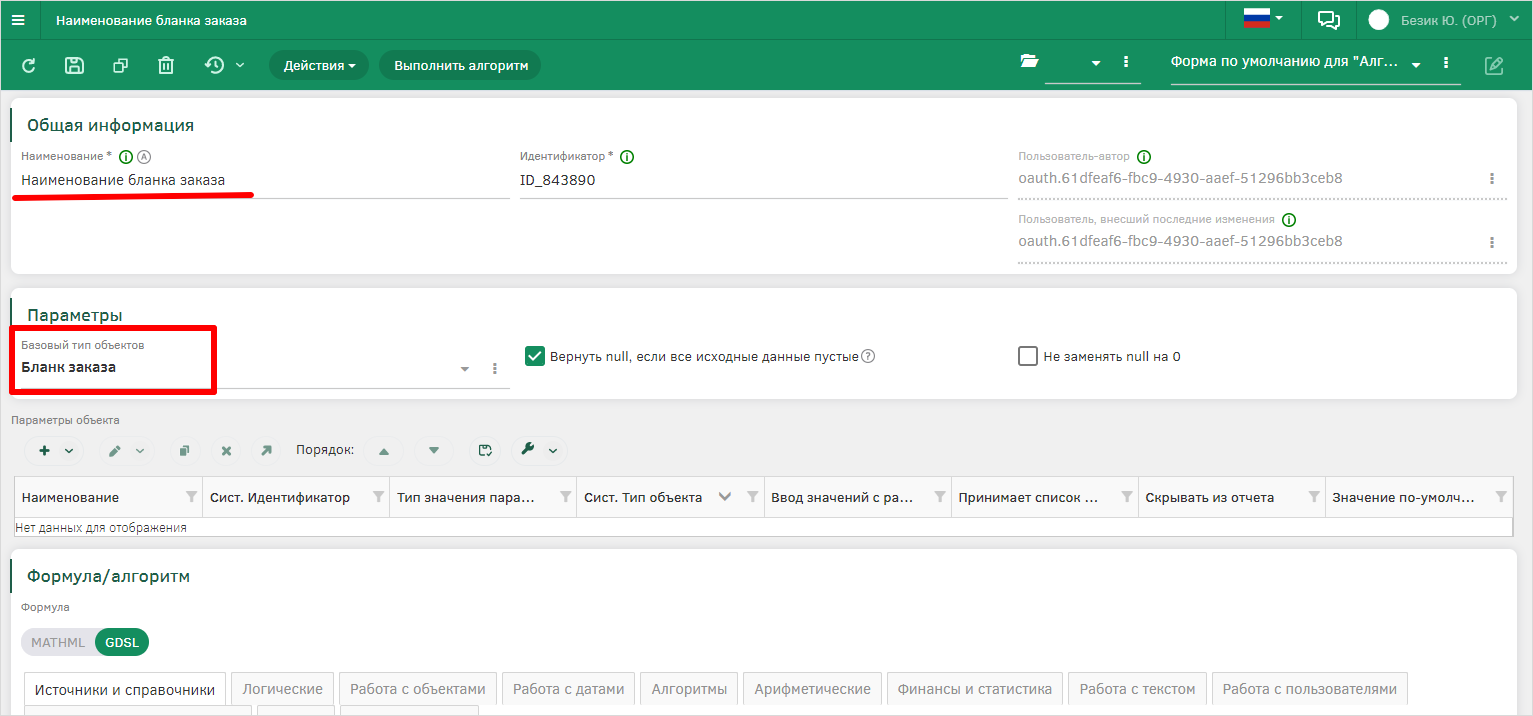Open the Логические tab
Viewport: 1533px width, 716px height.
(283, 689)
